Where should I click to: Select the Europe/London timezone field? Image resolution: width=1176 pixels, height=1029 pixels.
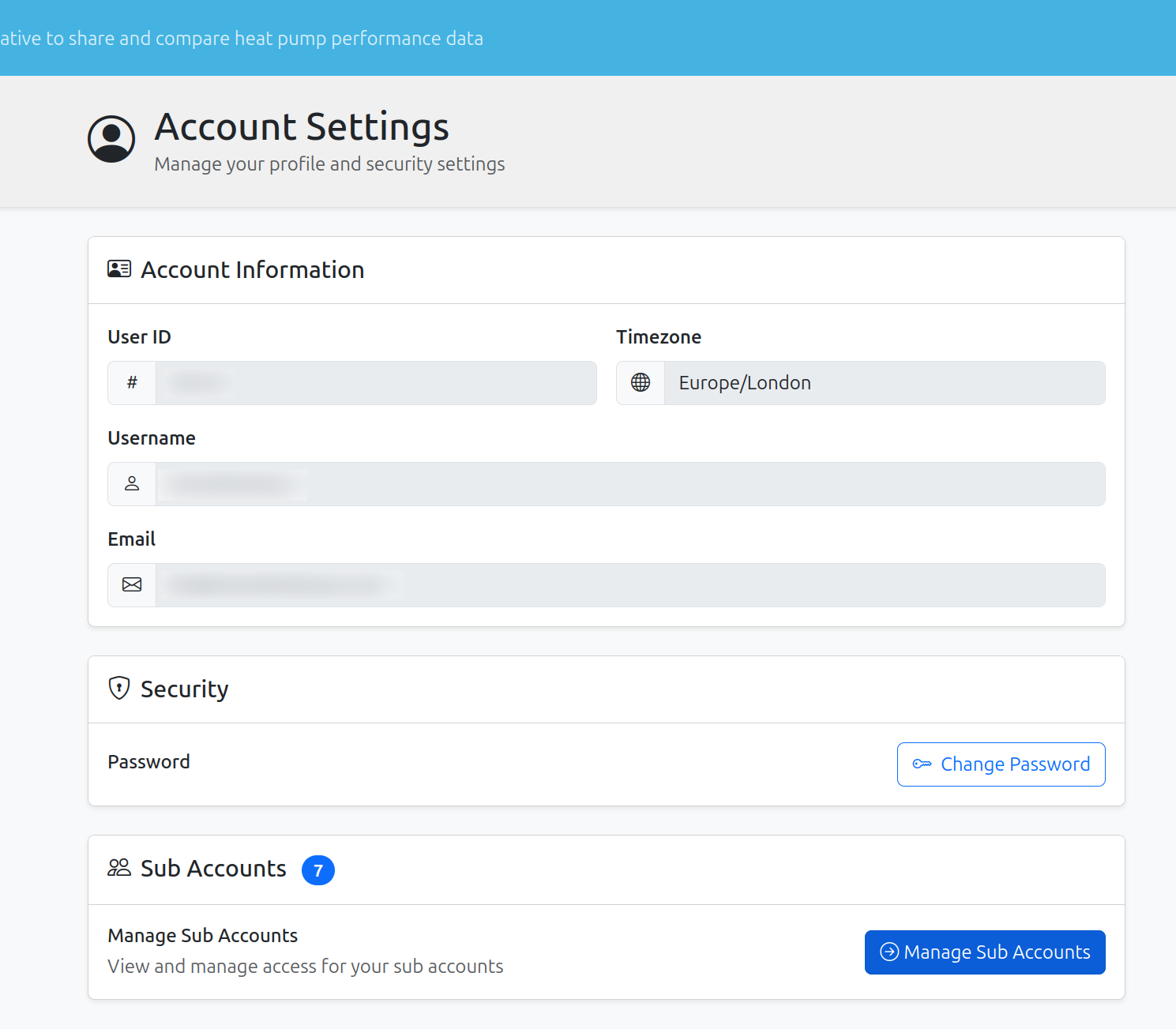(884, 383)
